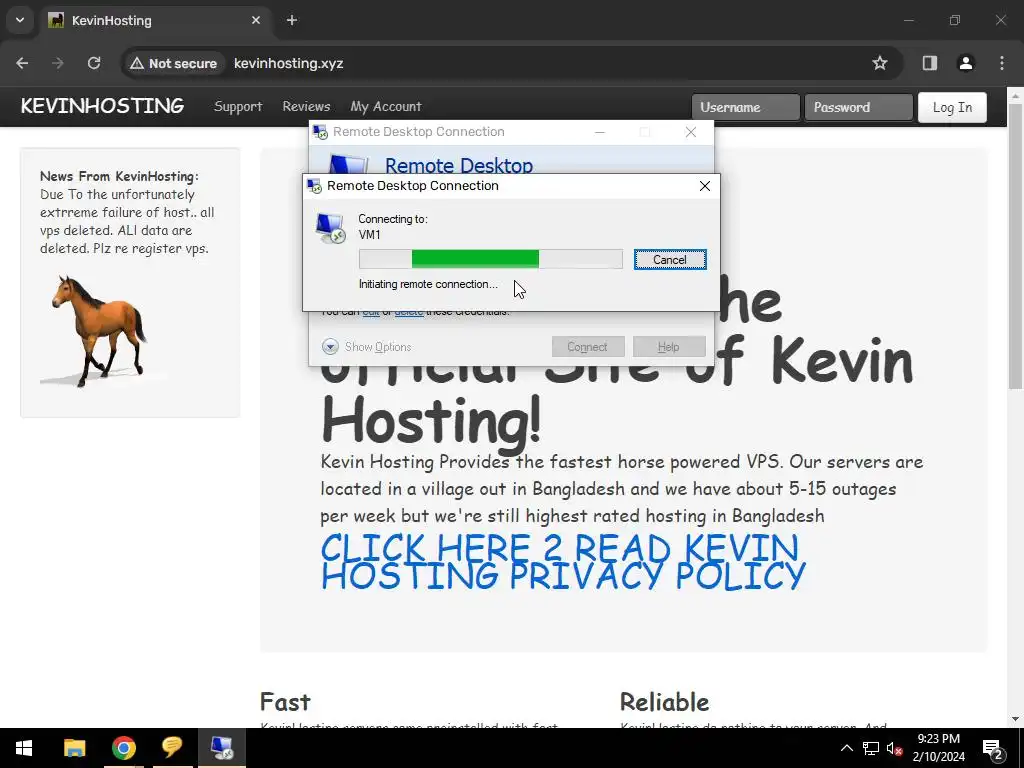Click the Log In button
The height and width of the screenshot is (768, 1024).
tap(952, 108)
